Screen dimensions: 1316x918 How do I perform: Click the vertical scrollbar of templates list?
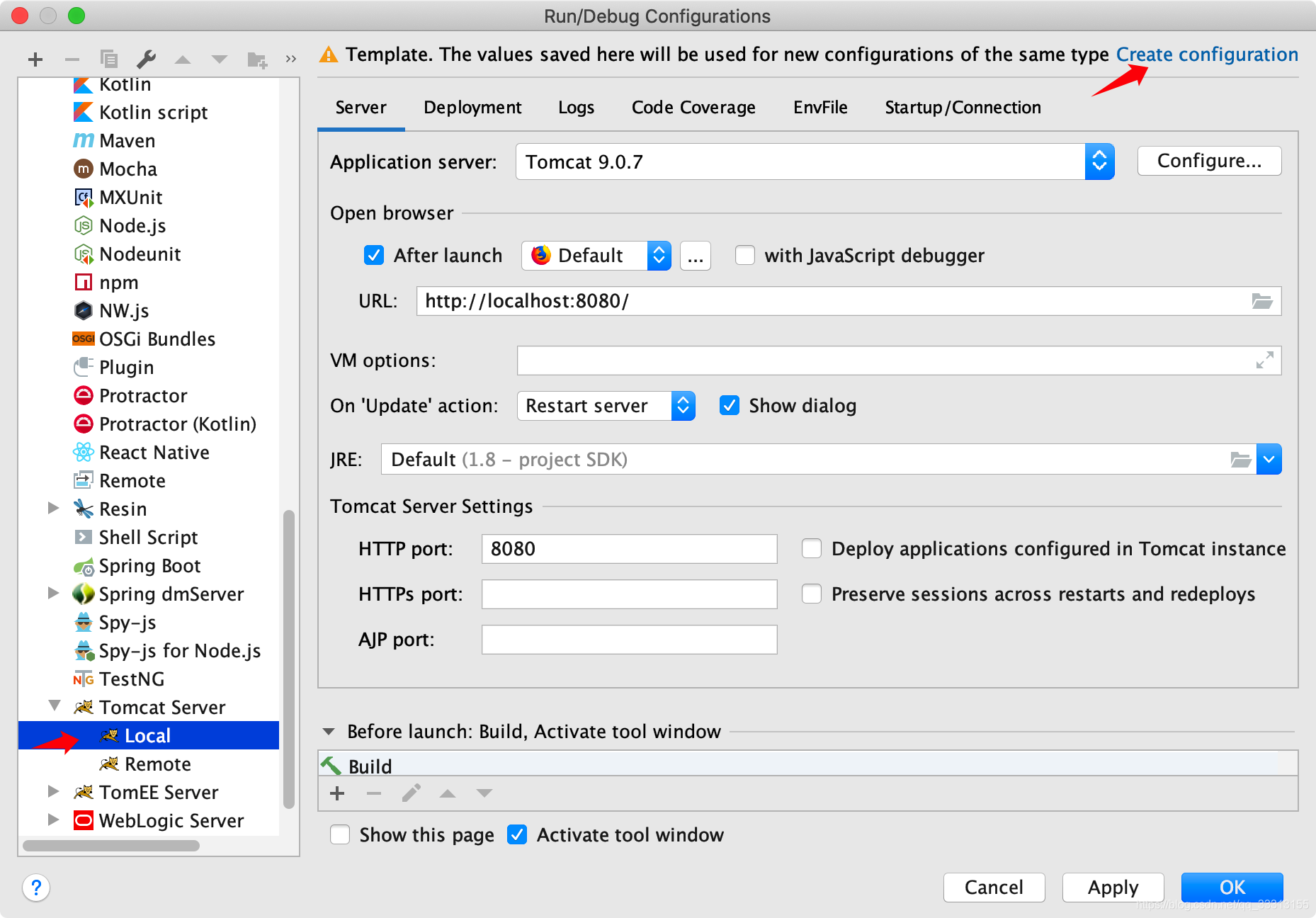point(289,659)
